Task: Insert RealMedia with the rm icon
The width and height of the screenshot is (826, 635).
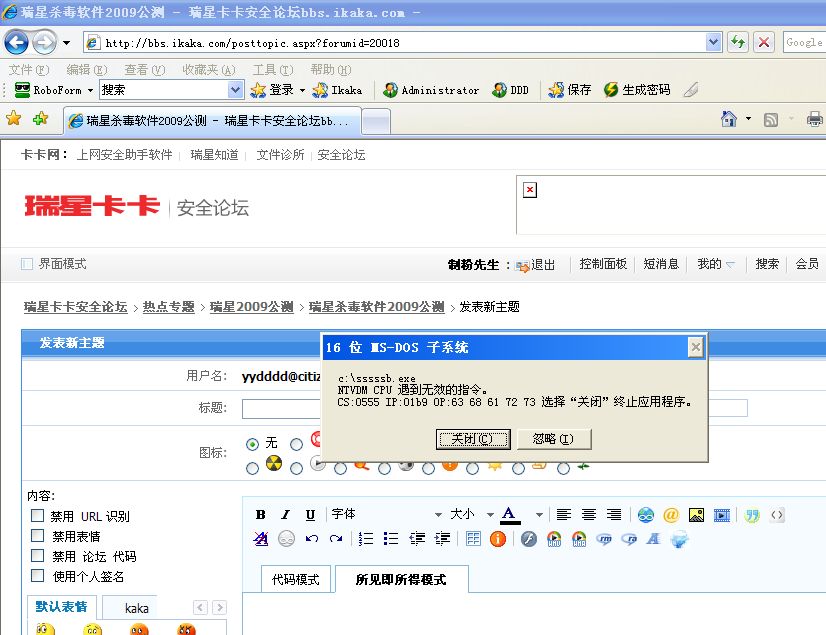Action: pyautogui.click(x=604, y=539)
